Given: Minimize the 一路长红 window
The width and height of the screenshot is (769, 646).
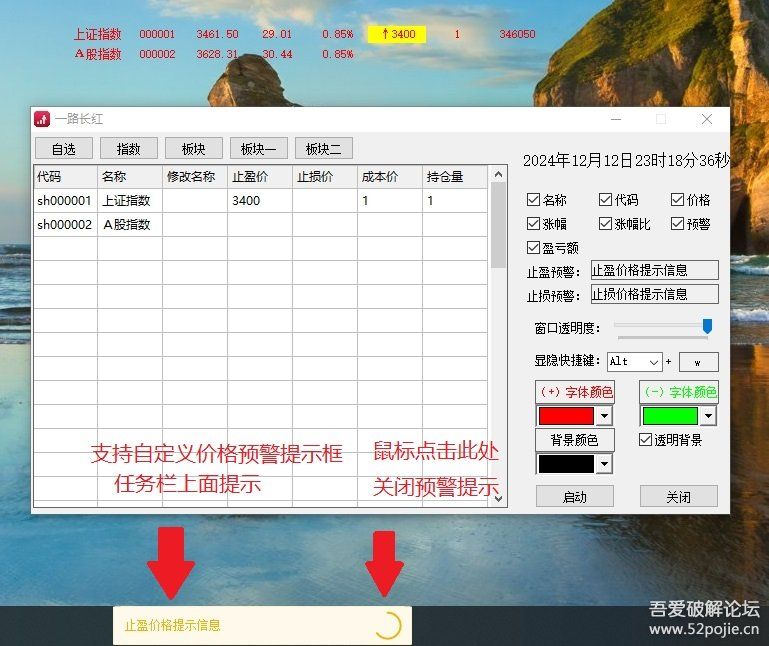Looking at the screenshot, I should (x=615, y=119).
